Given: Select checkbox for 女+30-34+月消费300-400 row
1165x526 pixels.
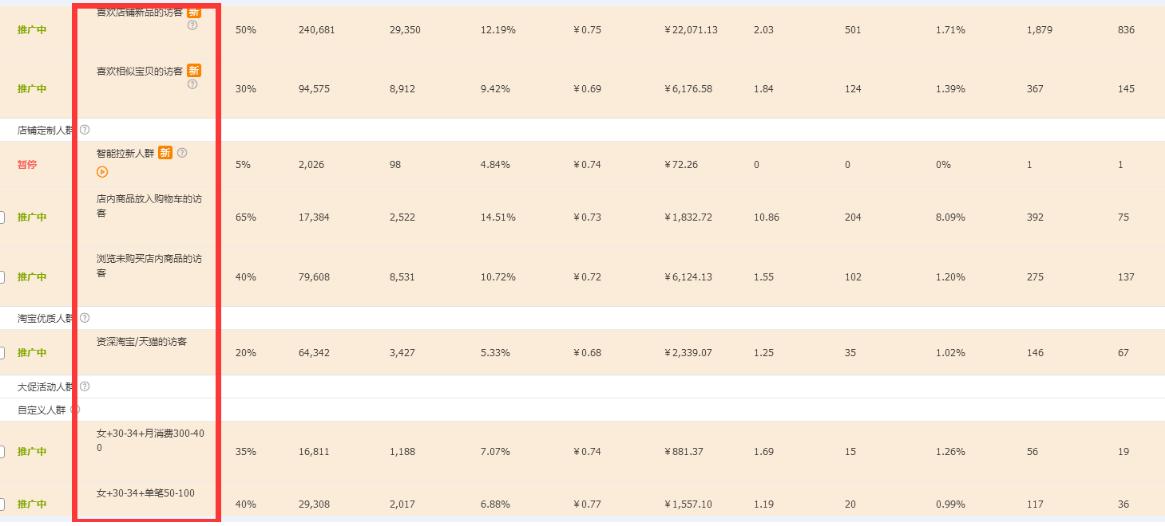Looking at the screenshot, I should pyautogui.click(x=2, y=452).
